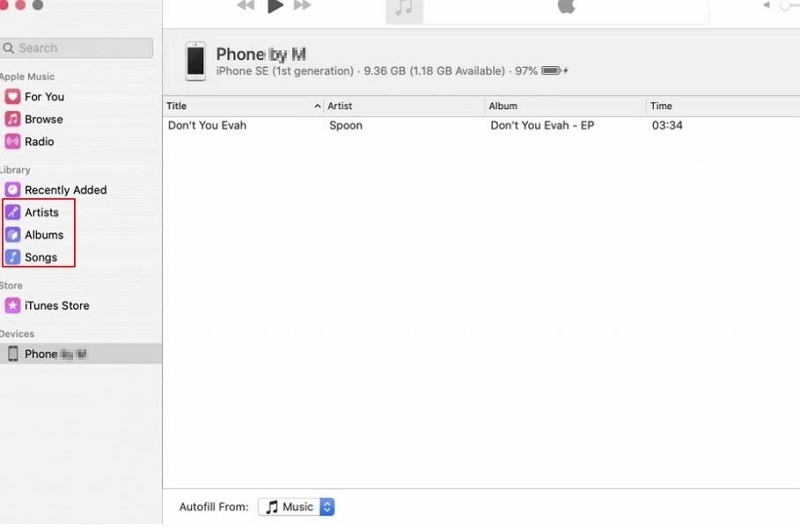Viewport: 800px width, 528px height.
Task: Click the Browse music note icon
Action: tap(13, 119)
